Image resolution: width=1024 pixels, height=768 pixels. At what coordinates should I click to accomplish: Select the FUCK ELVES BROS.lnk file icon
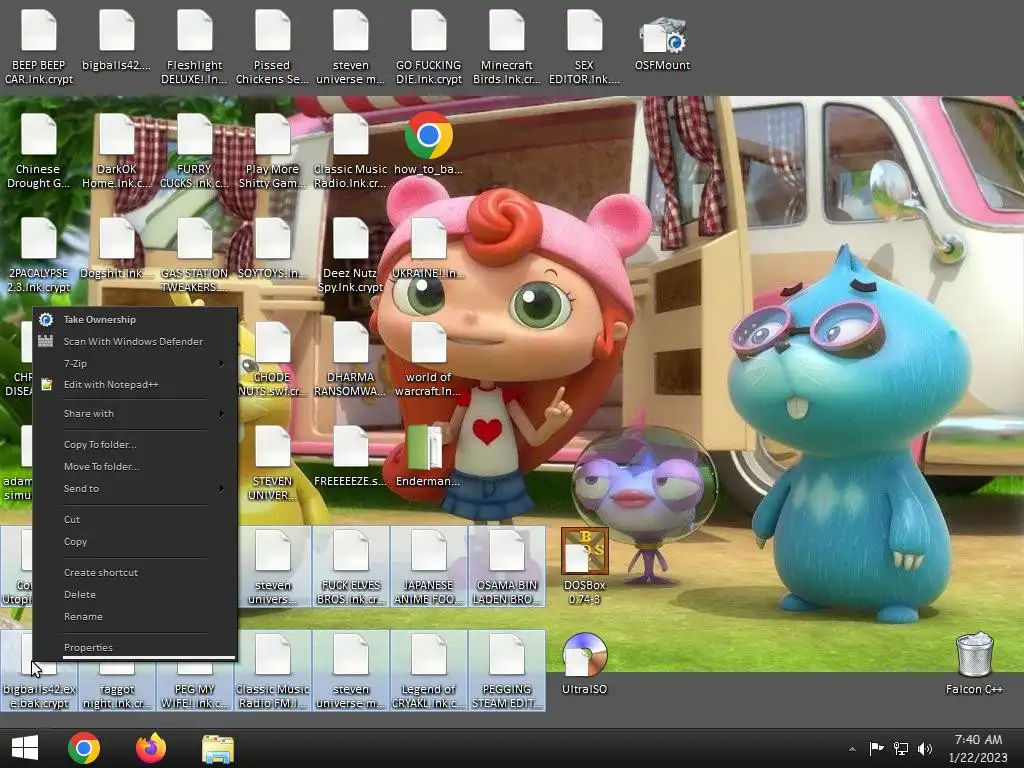click(351, 567)
